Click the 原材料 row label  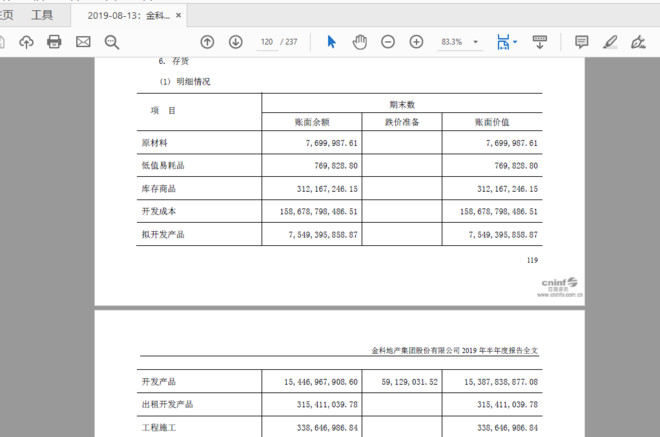154,143
